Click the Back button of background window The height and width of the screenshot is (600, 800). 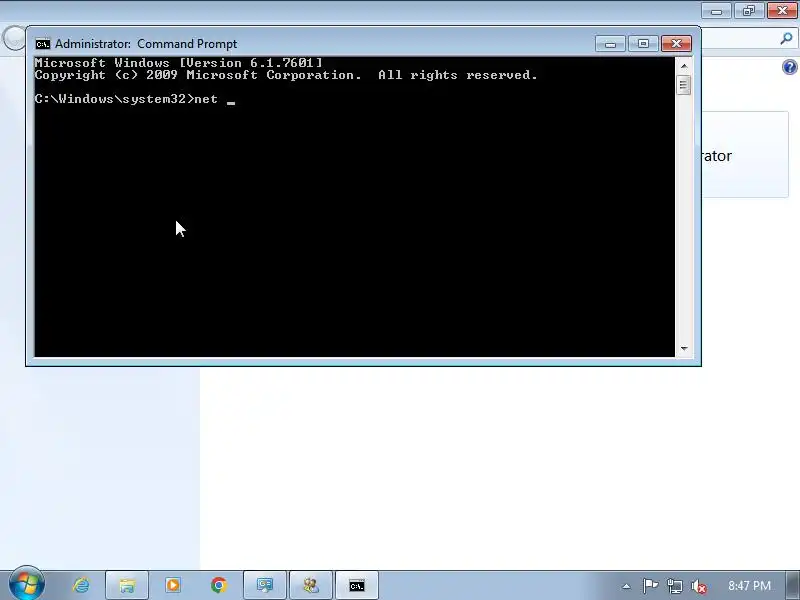pos(13,38)
